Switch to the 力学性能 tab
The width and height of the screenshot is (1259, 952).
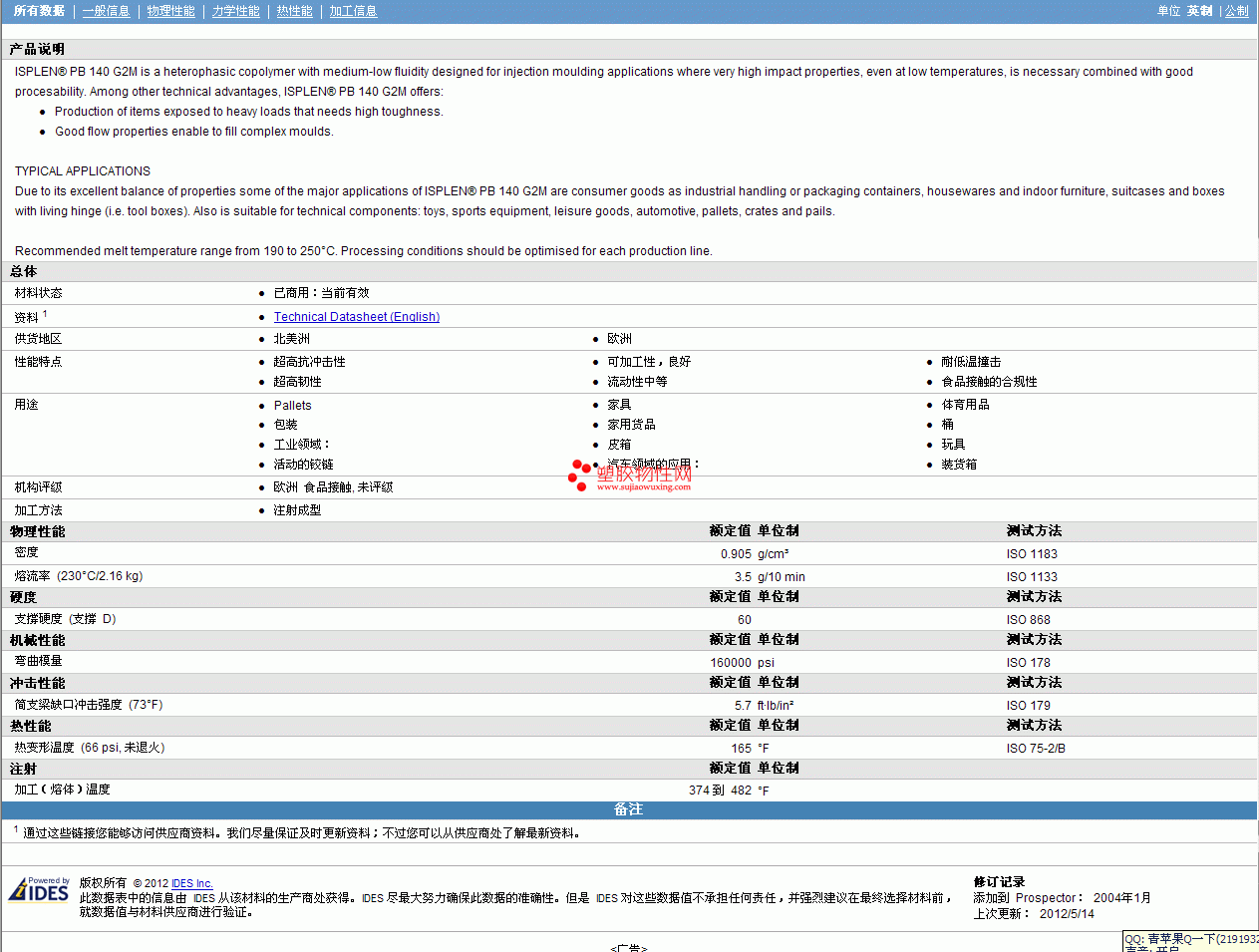(235, 11)
